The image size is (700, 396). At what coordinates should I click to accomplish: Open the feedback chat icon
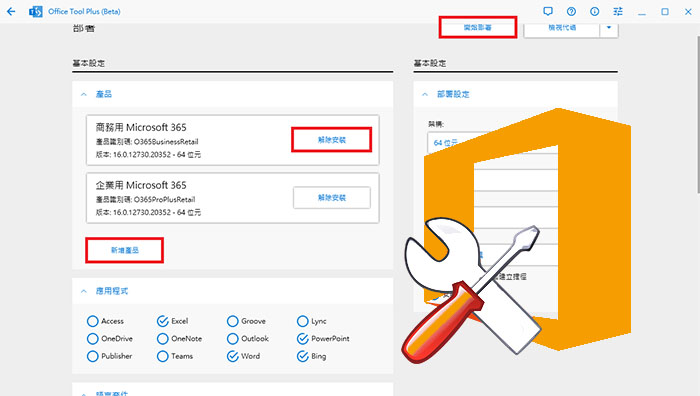(548, 12)
